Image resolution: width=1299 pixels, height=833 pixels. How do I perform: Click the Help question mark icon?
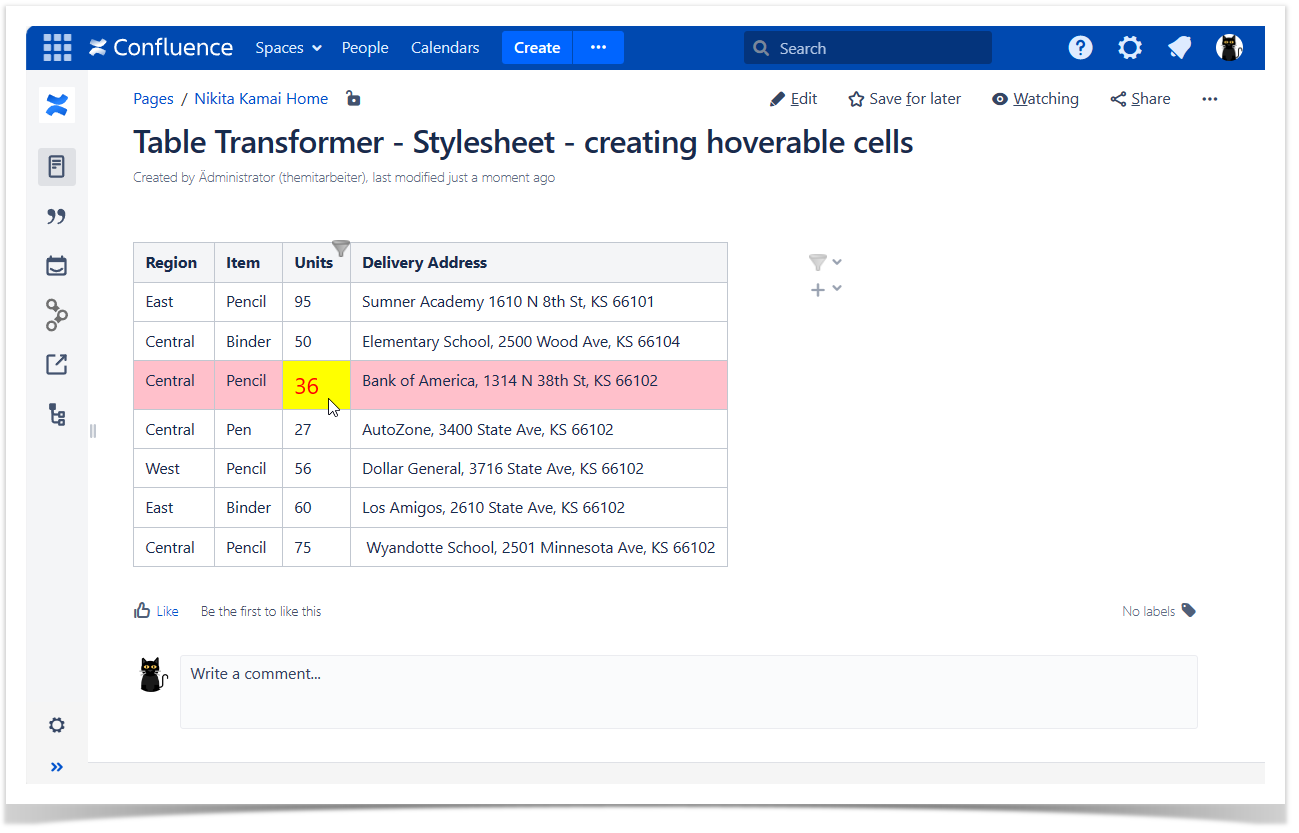click(x=1080, y=48)
